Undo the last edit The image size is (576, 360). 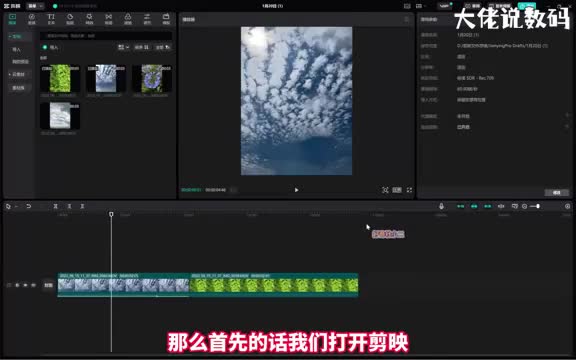click(x=28, y=206)
